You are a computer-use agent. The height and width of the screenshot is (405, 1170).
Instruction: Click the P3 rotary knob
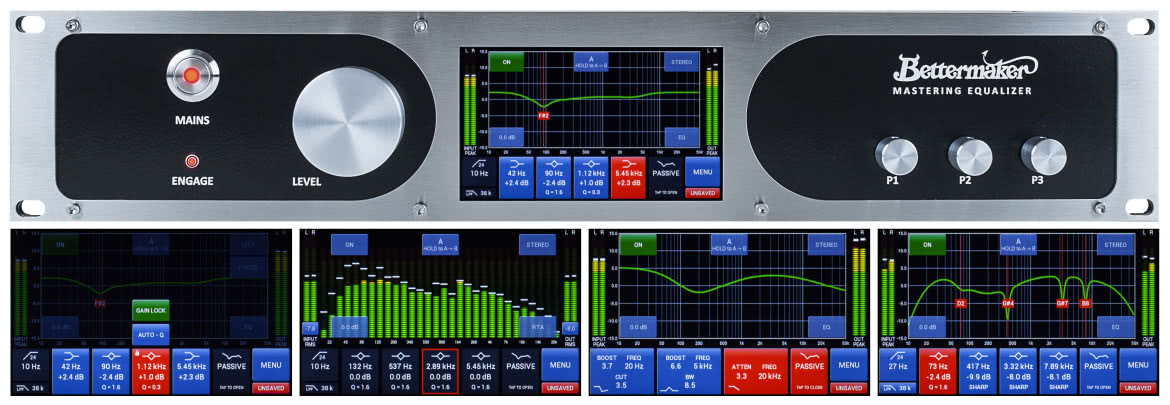1043,156
